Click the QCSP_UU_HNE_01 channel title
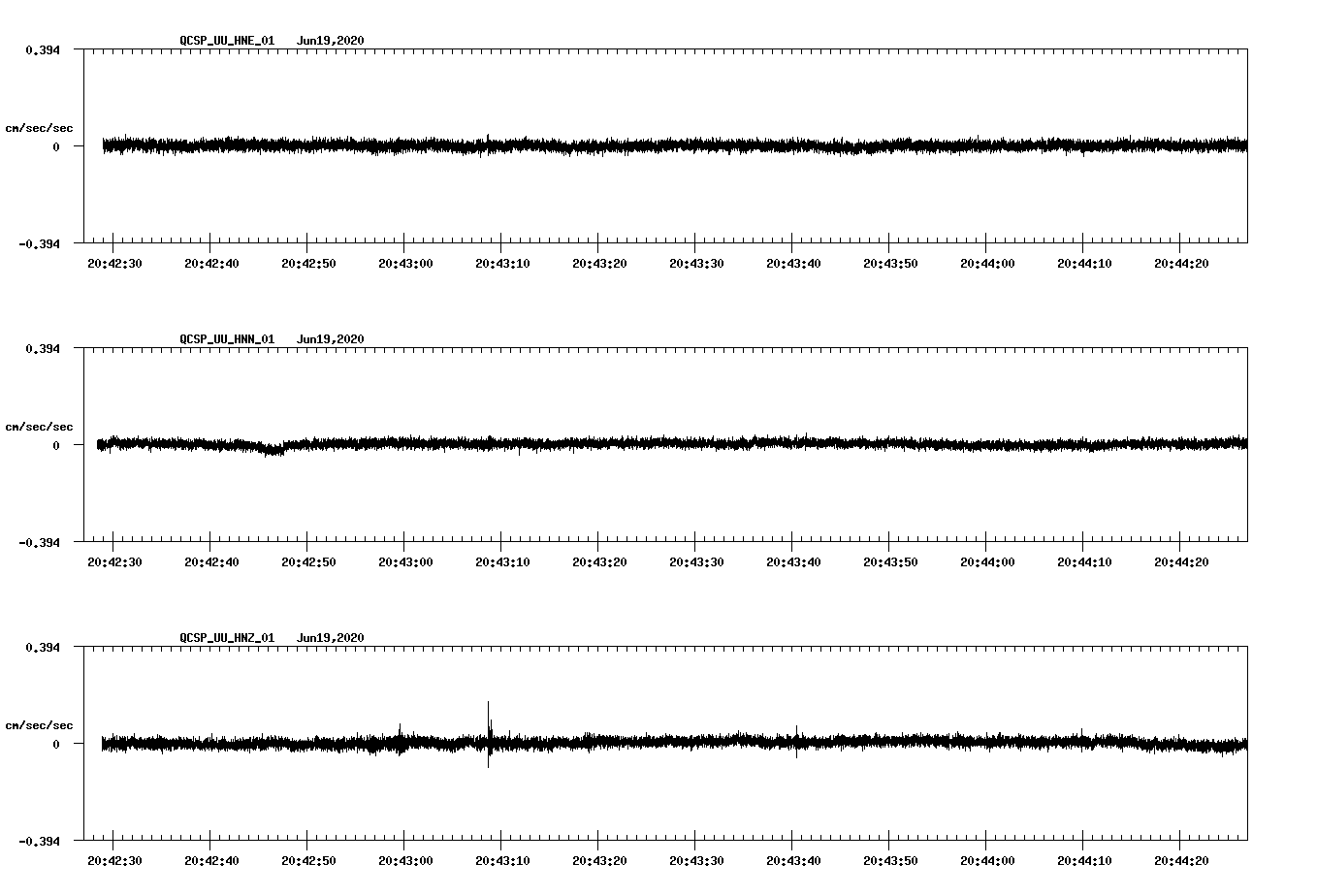Screen dimensions: 1317x896 (226, 41)
